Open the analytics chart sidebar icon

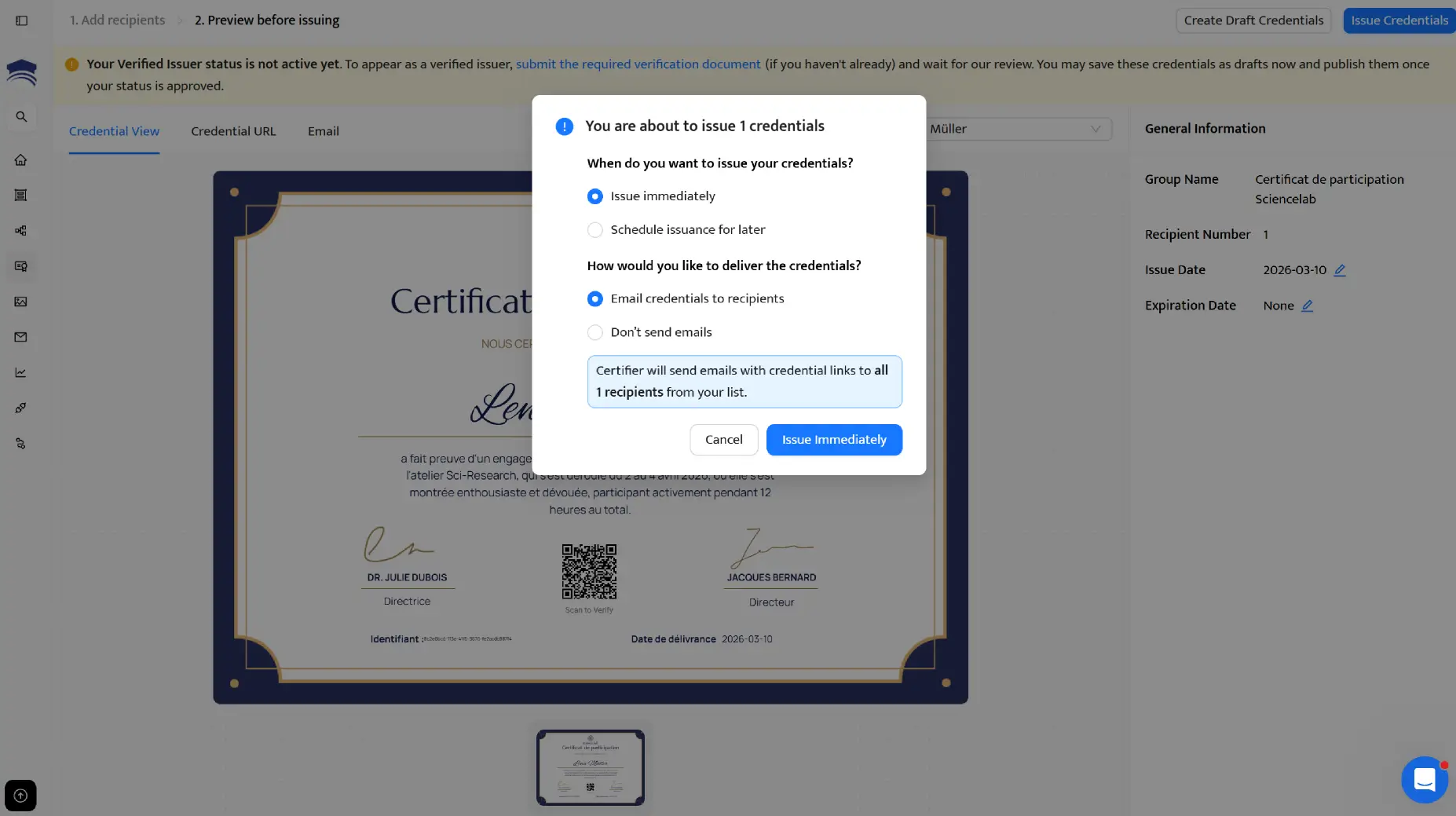click(21, 372)
